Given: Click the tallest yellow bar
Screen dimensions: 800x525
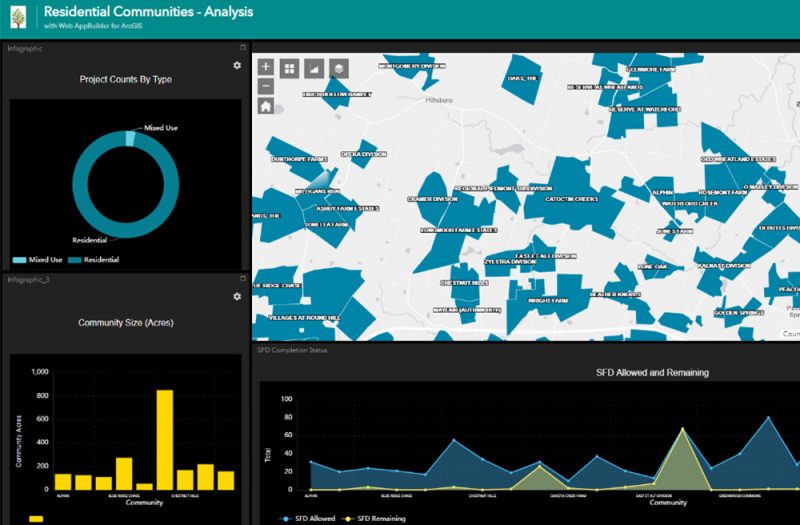Looking at the screenshot, I should click(164, 440).
